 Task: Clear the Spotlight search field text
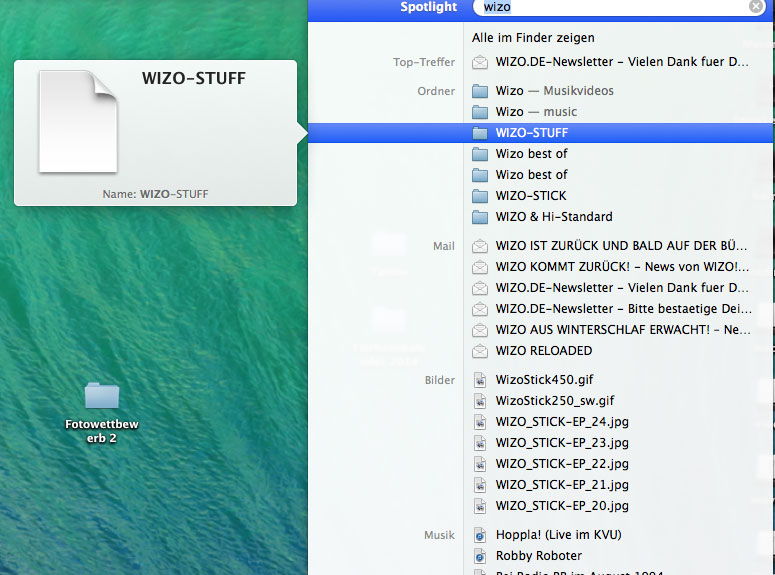coord(756,7)
